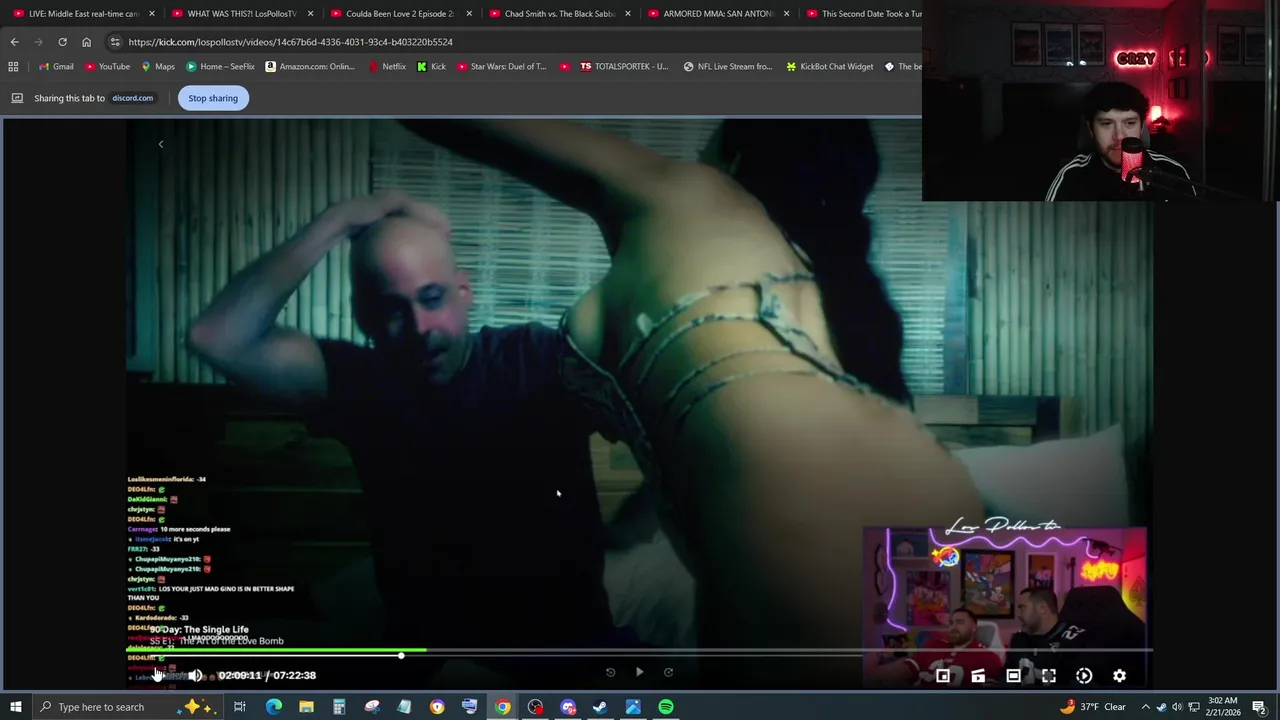Screen dimensions: 1280x720
Task: Open the Amazon.com bookmark
Action: (x=310, y=67)
